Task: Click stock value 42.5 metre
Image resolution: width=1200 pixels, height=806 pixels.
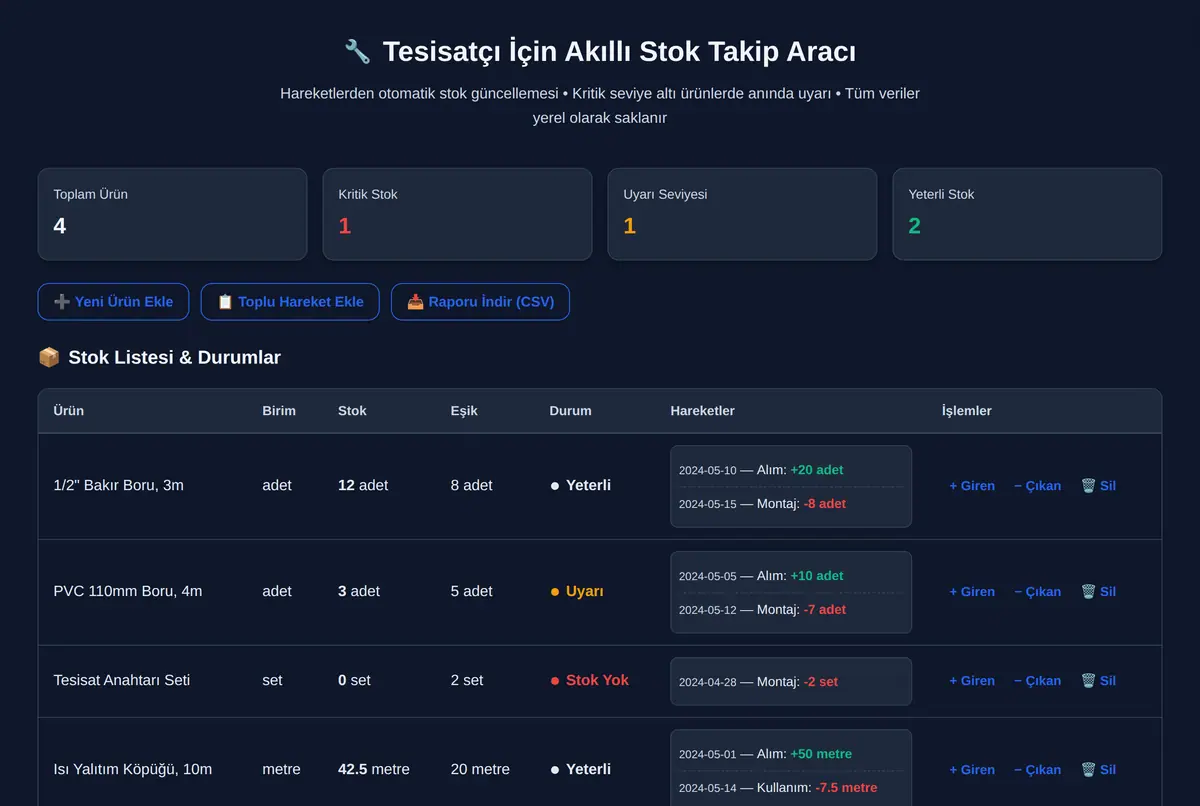Action: pos(374,770)
